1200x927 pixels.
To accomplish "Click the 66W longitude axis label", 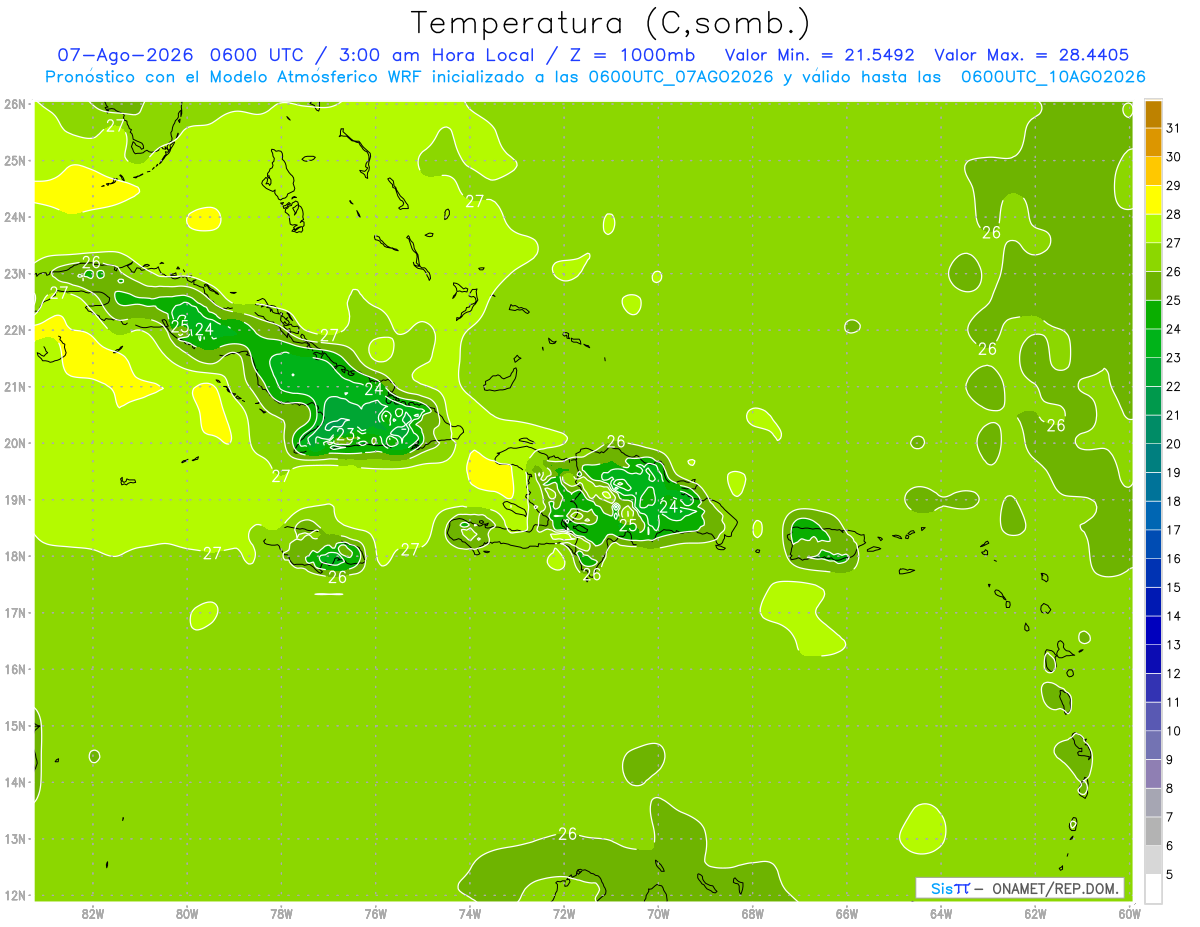I will pyautogui.click(x=847, y=913).
